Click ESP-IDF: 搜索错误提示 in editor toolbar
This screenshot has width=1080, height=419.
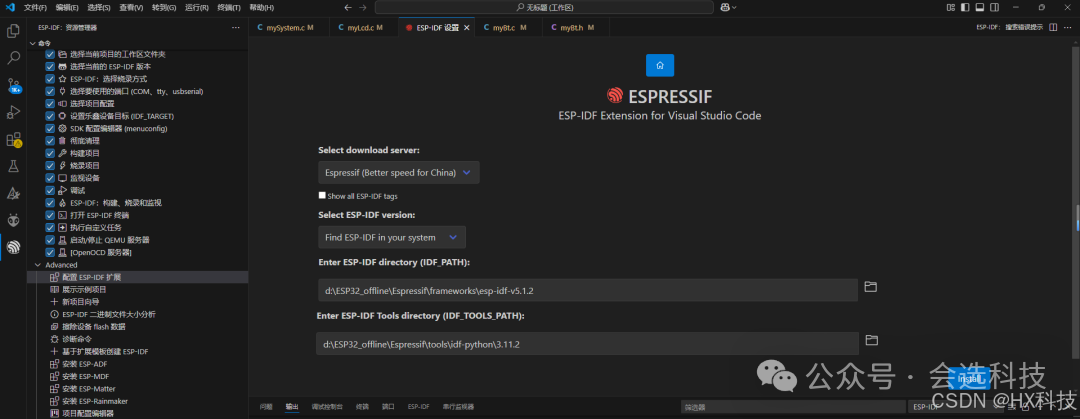click(1010, 28)
